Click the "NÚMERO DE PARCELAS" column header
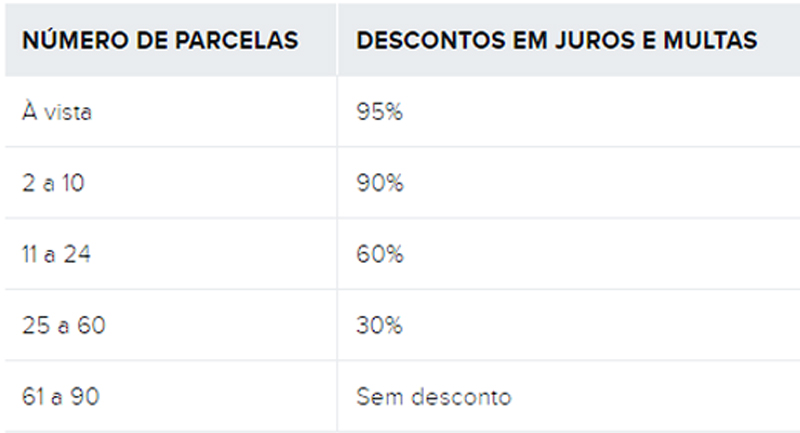Viewport: 800px width, 433px height. point(160,41)
